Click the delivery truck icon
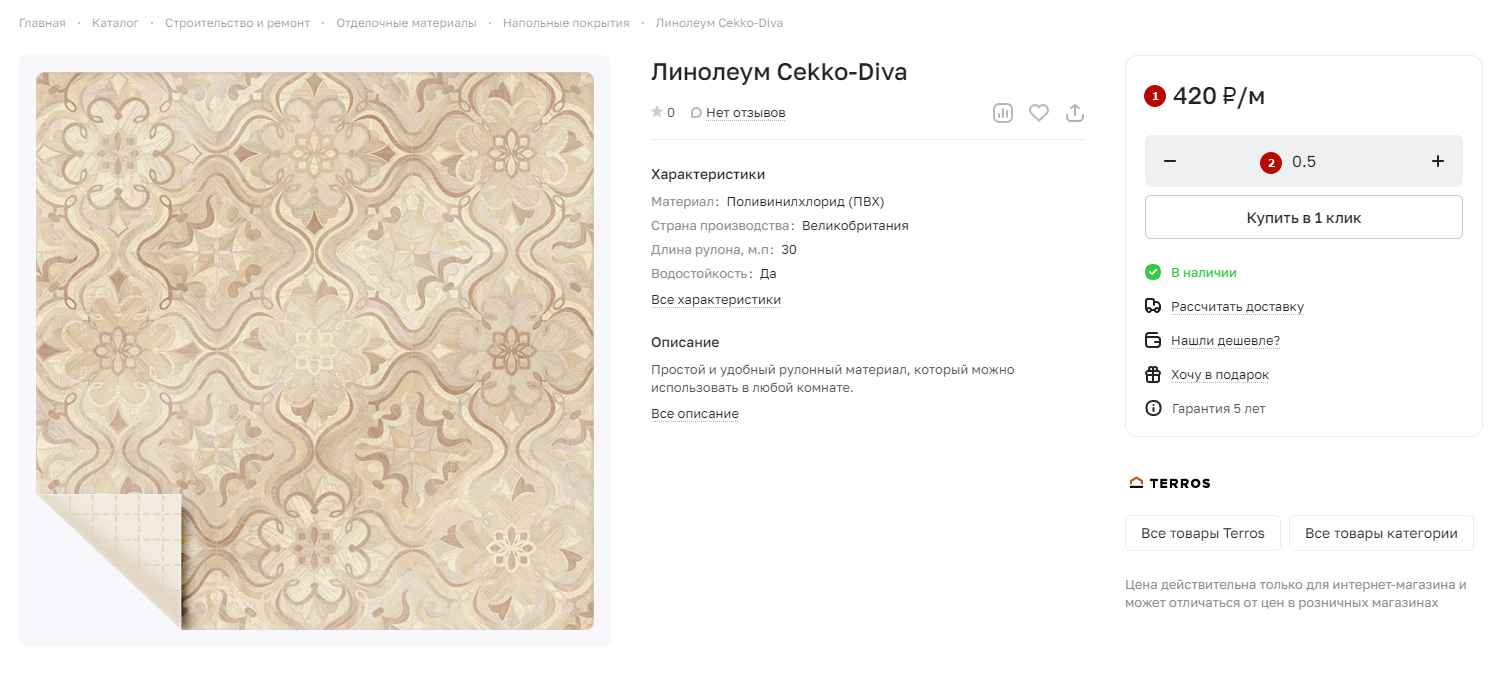Viewport: 1499px width, 676px height. tap(1153, 306)
